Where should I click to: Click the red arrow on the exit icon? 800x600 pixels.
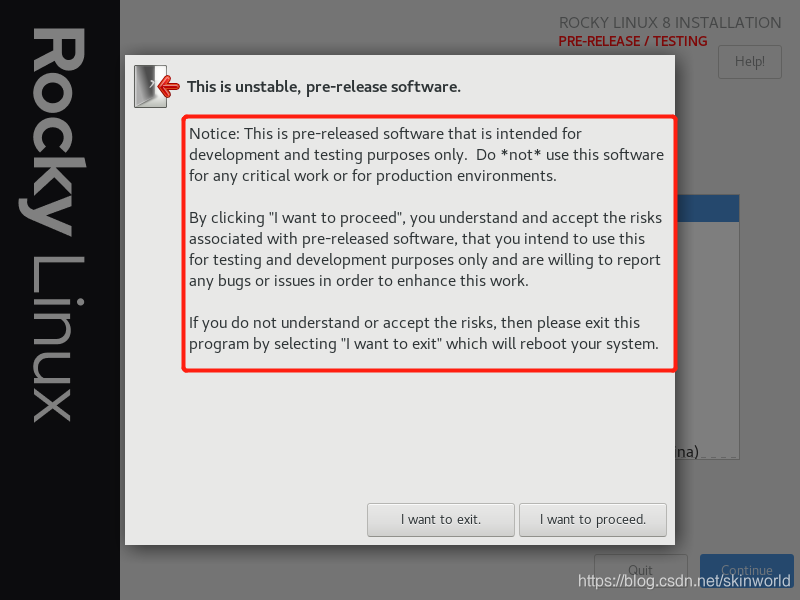[x=169, y=86]
